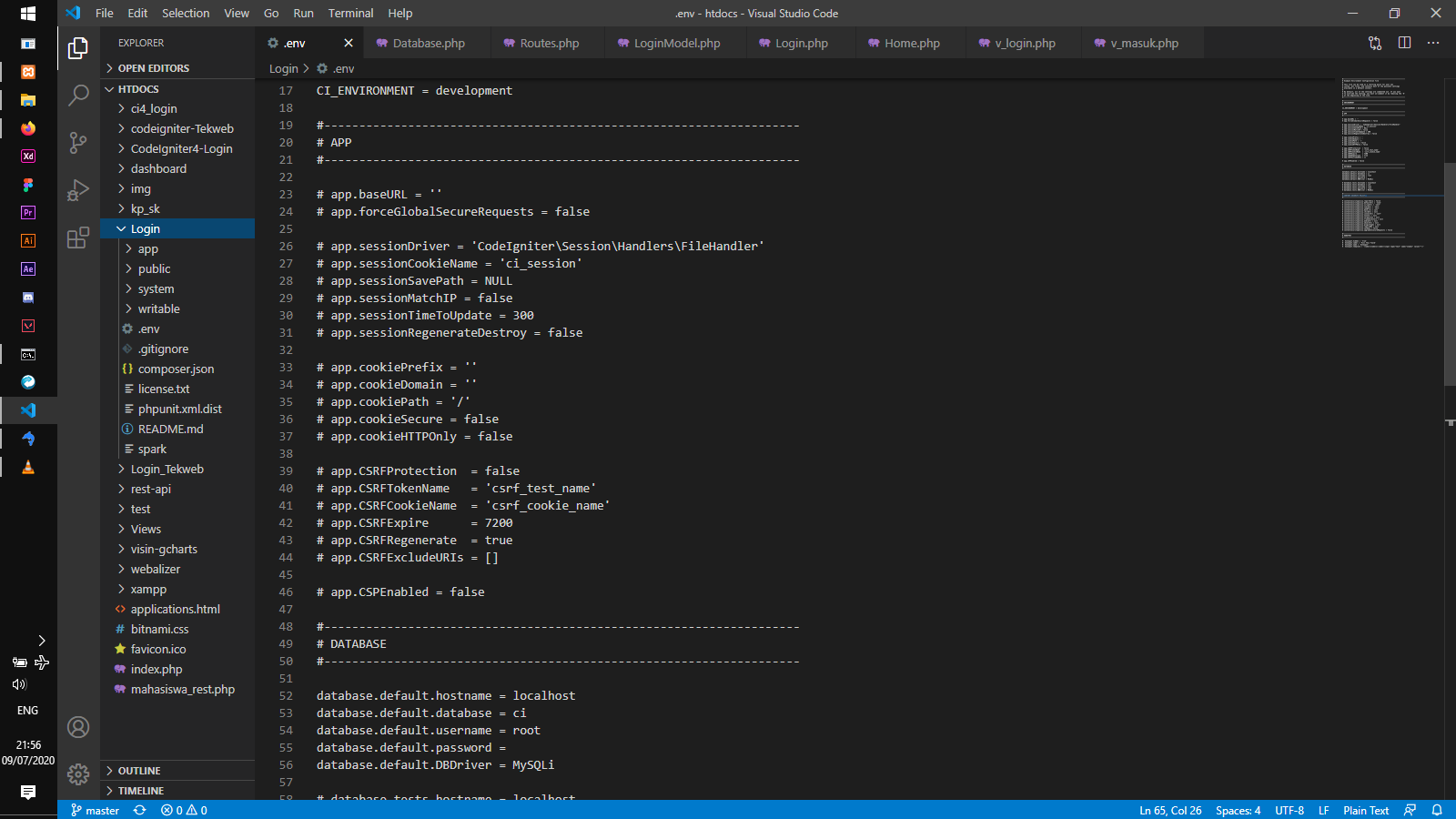The height and width of the screenshot is (819, 1456).
Task: Open VLC from the taskbar
Action: coord(28,467)
